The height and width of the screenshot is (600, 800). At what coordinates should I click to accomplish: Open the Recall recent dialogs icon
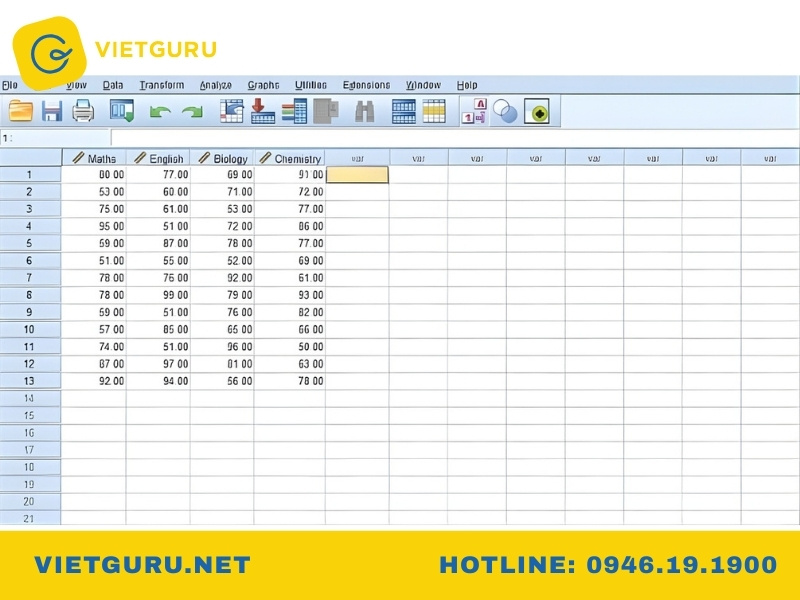click(122, 111)
